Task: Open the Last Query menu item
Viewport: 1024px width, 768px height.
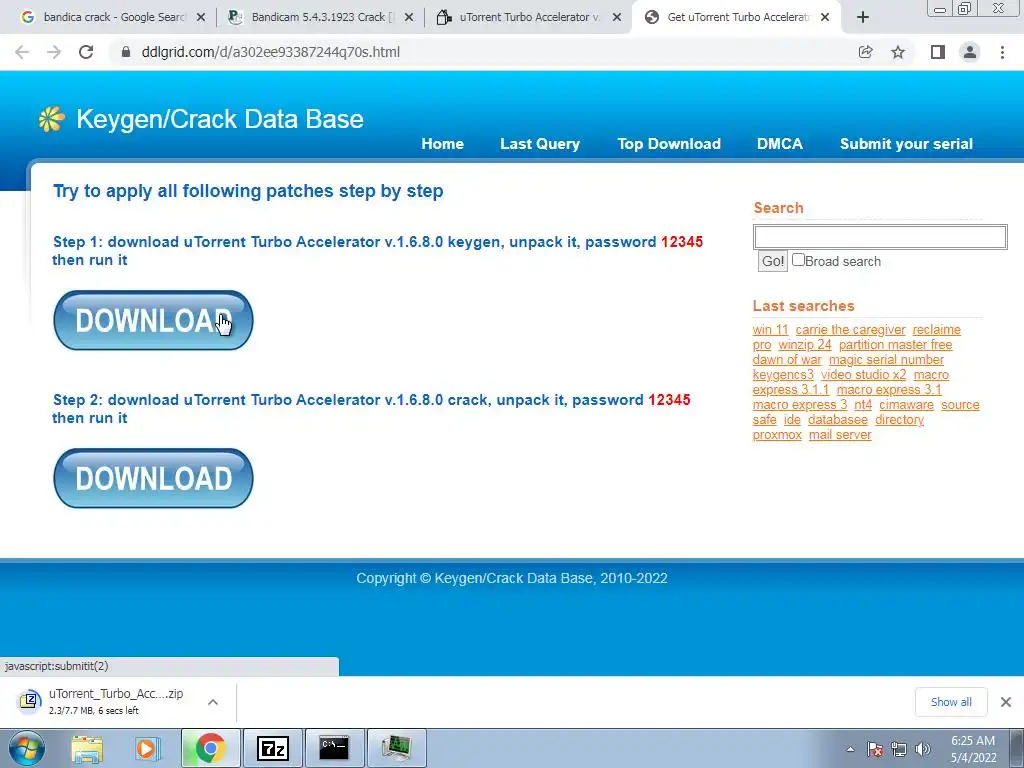Action: click(x=540, y=144)
